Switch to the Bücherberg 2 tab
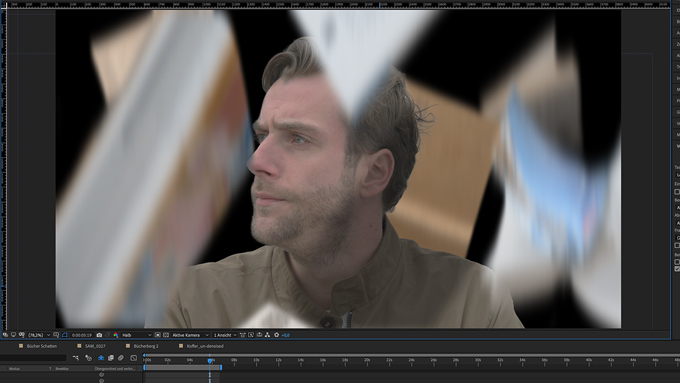 point(146,346)
